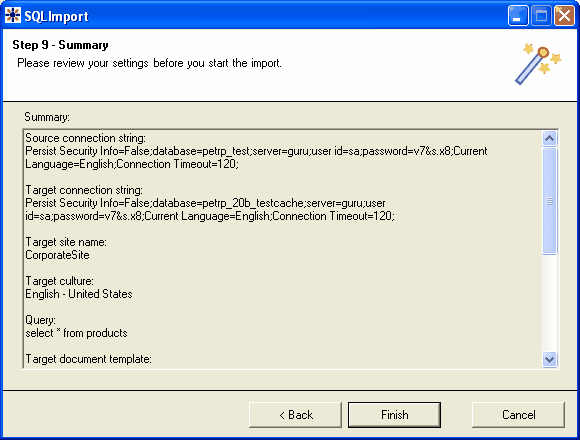This screenshot has width=580, height=440.
Task: Click the SQLImport title bar text
Action: pos(56,16)
